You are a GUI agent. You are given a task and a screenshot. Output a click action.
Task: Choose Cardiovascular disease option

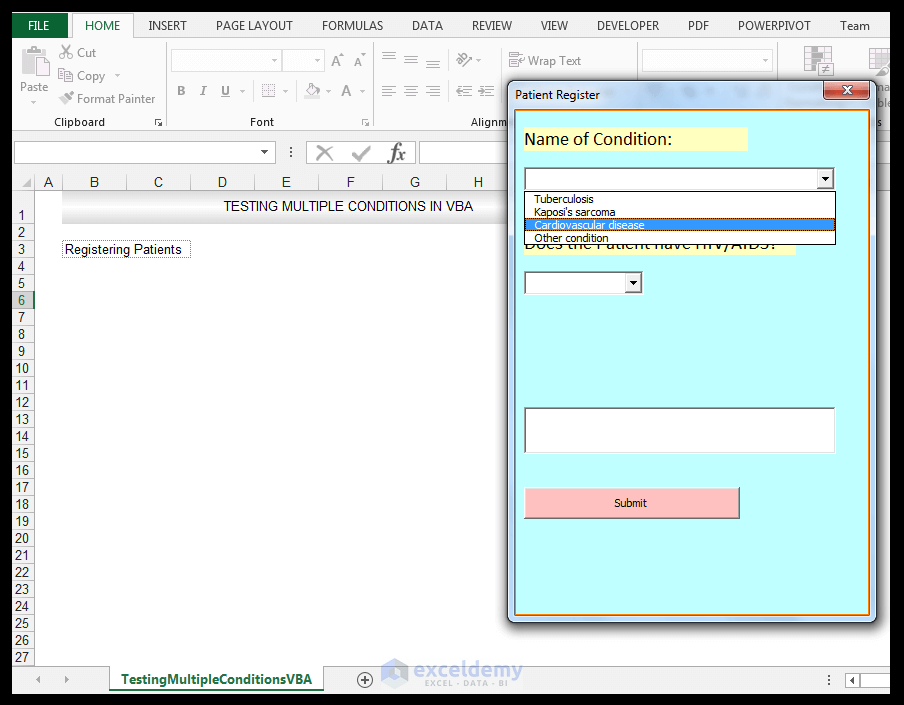[x=680, y=225]
